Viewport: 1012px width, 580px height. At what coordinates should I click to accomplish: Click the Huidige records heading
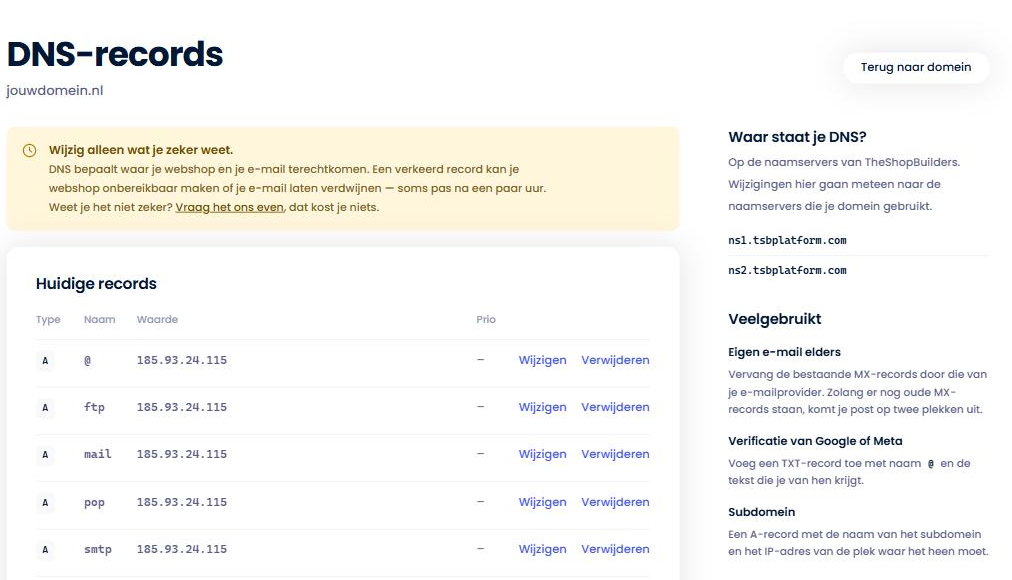pos(96,284)
